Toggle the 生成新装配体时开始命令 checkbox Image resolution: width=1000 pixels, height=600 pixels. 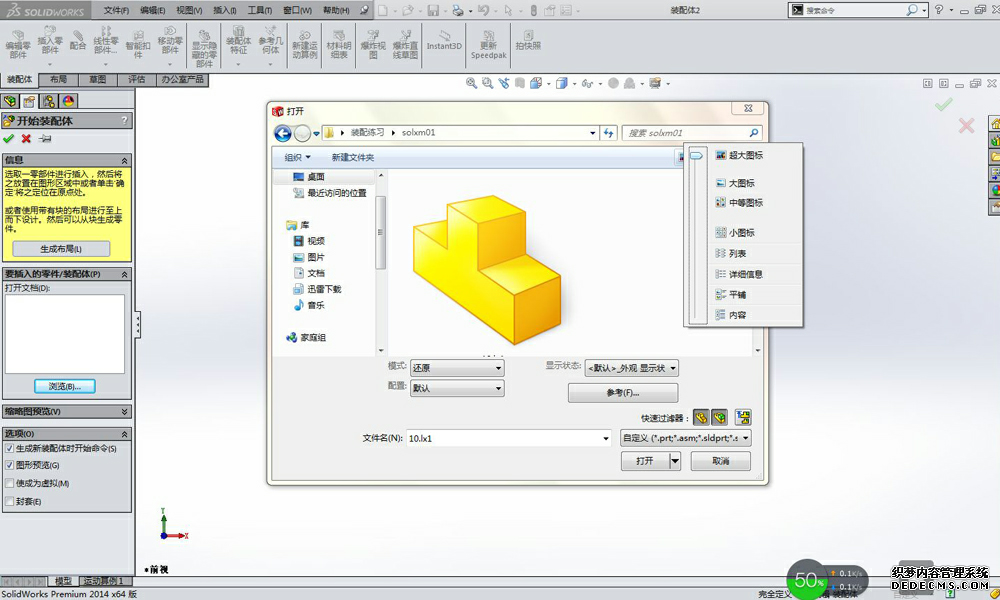coord(10,448)
